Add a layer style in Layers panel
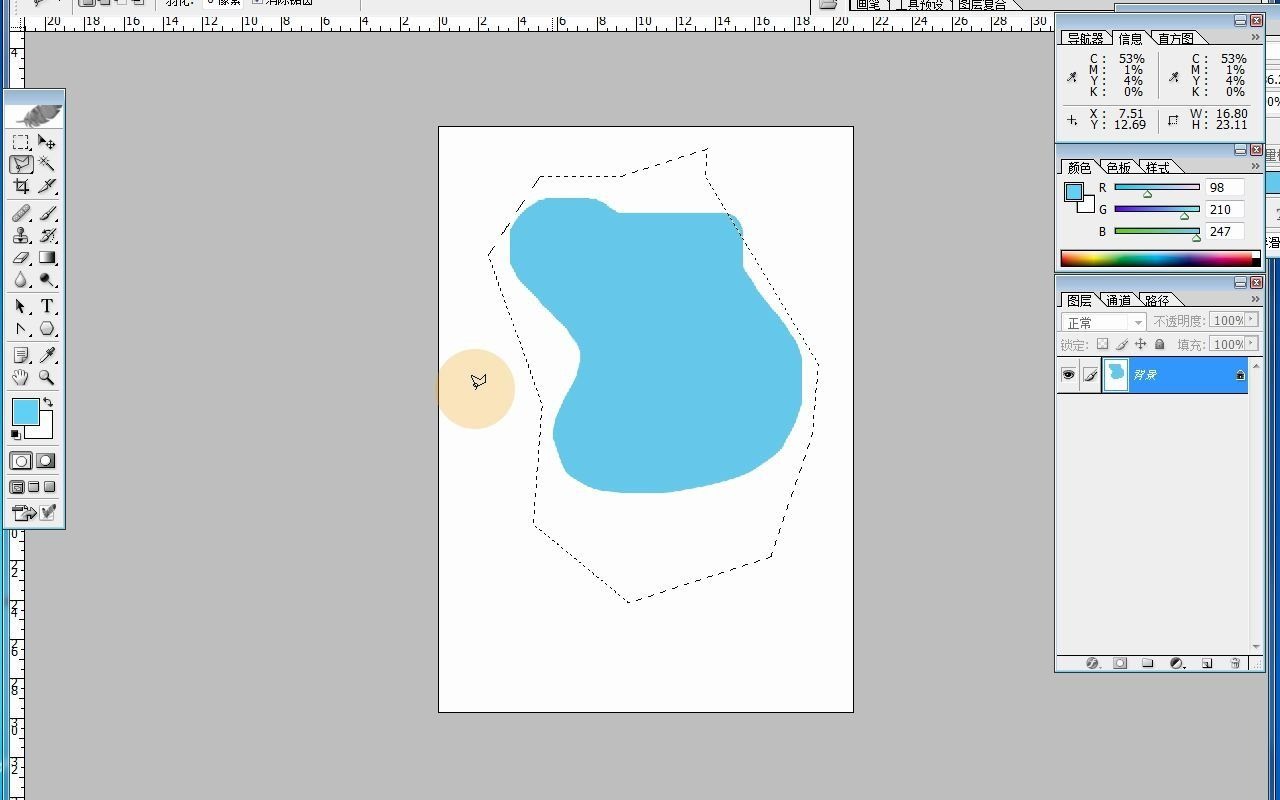 (1092, 663)
